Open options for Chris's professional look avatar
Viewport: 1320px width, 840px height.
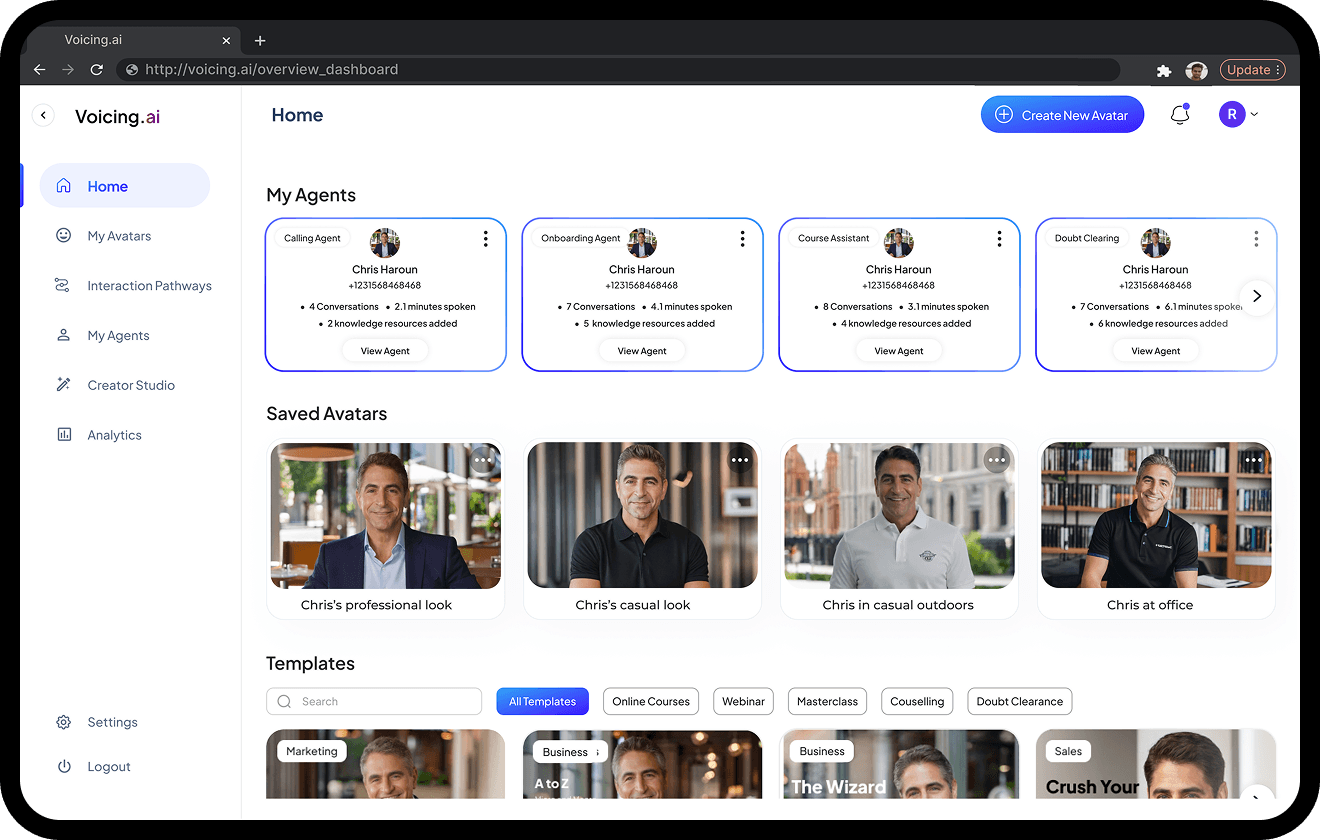coord(483,460)
